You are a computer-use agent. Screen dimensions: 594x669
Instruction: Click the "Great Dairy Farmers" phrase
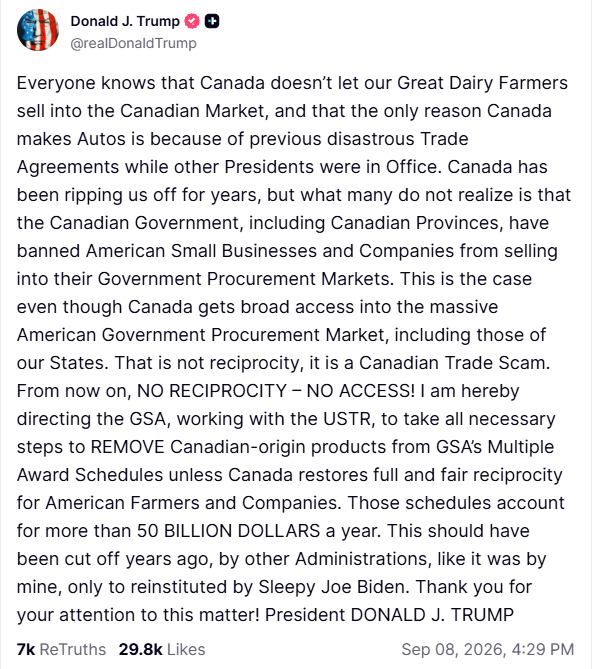coord(482,83)
